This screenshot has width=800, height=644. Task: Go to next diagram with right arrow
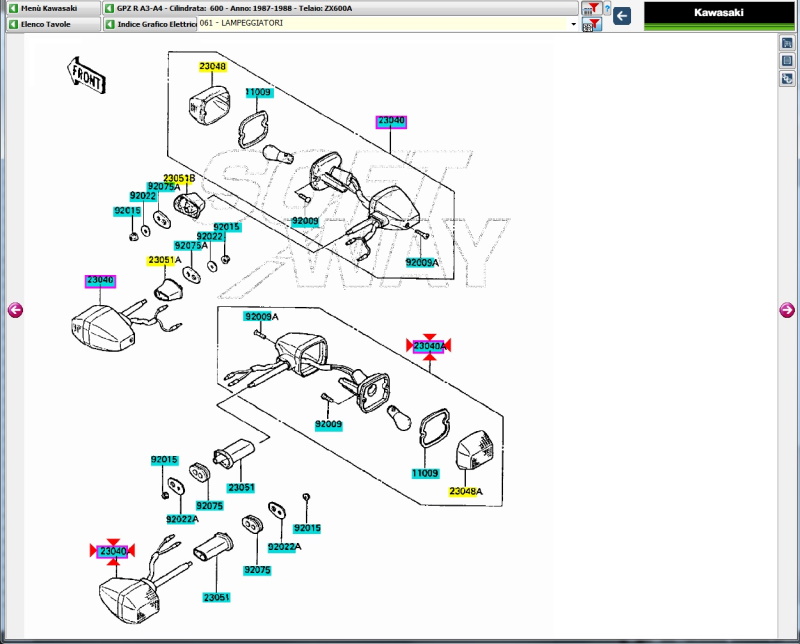pyautogui.click(x=787, y=310)
